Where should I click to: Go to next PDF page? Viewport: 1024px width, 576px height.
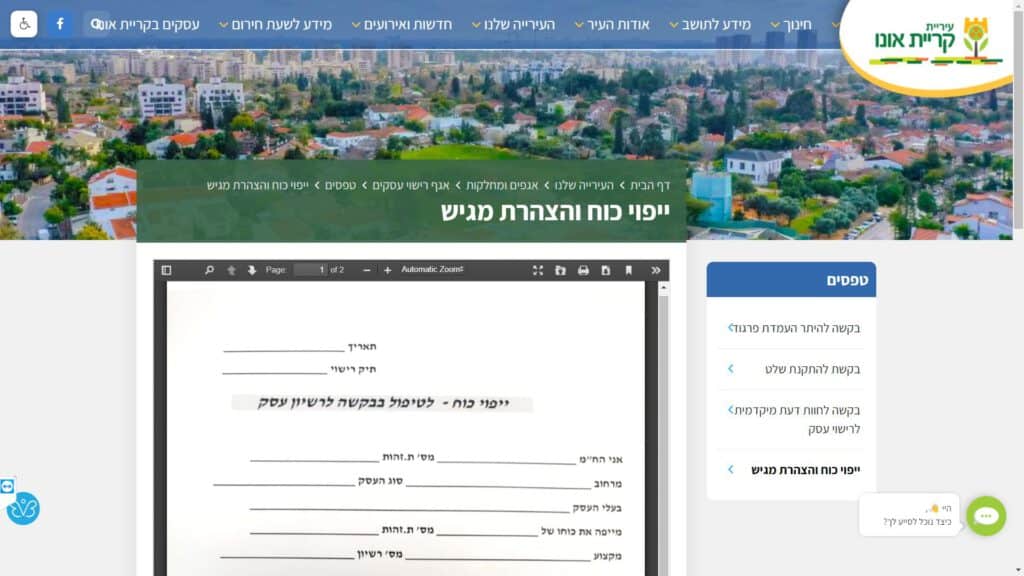pos(252,270)
